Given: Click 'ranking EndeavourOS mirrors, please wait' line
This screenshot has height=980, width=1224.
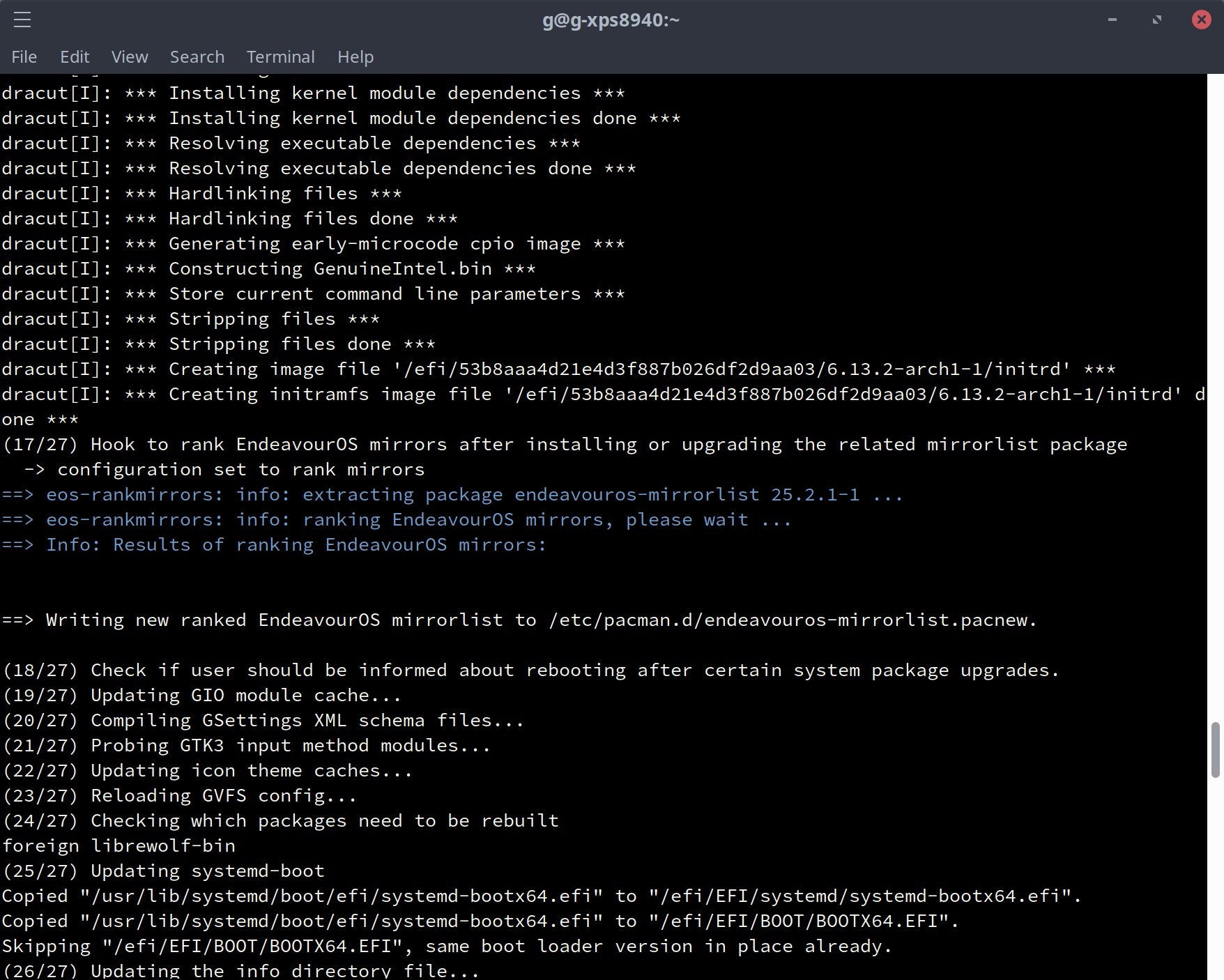Looking at the screenshot, I should point(397,520).
